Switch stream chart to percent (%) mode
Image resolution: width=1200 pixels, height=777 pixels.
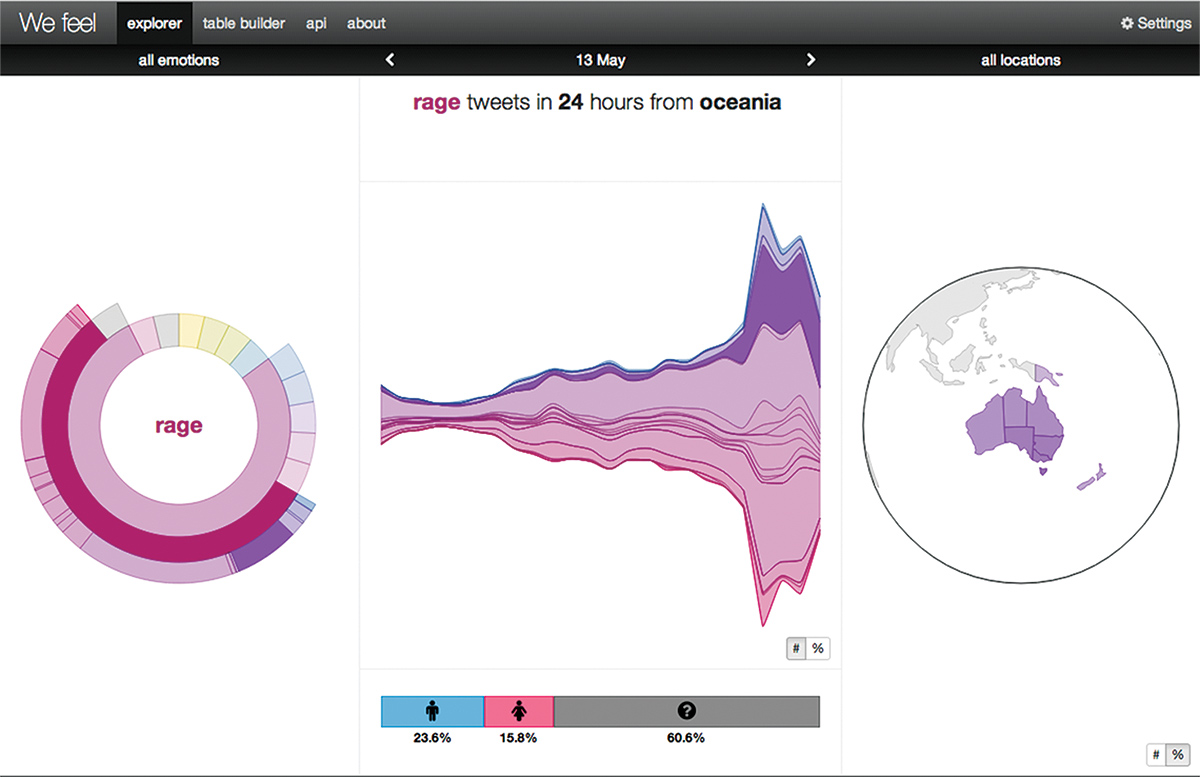pyautogui.click(x=817, y=648)
